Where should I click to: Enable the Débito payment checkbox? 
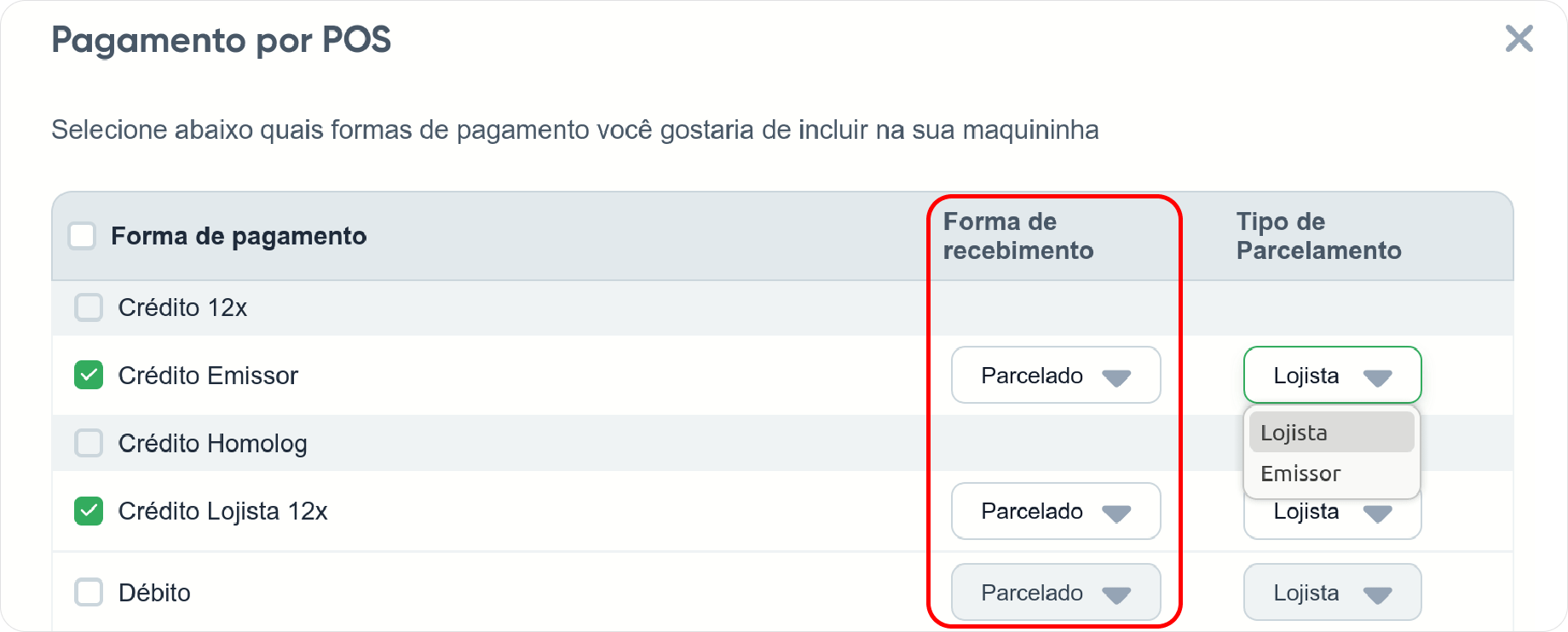[88, 592]
